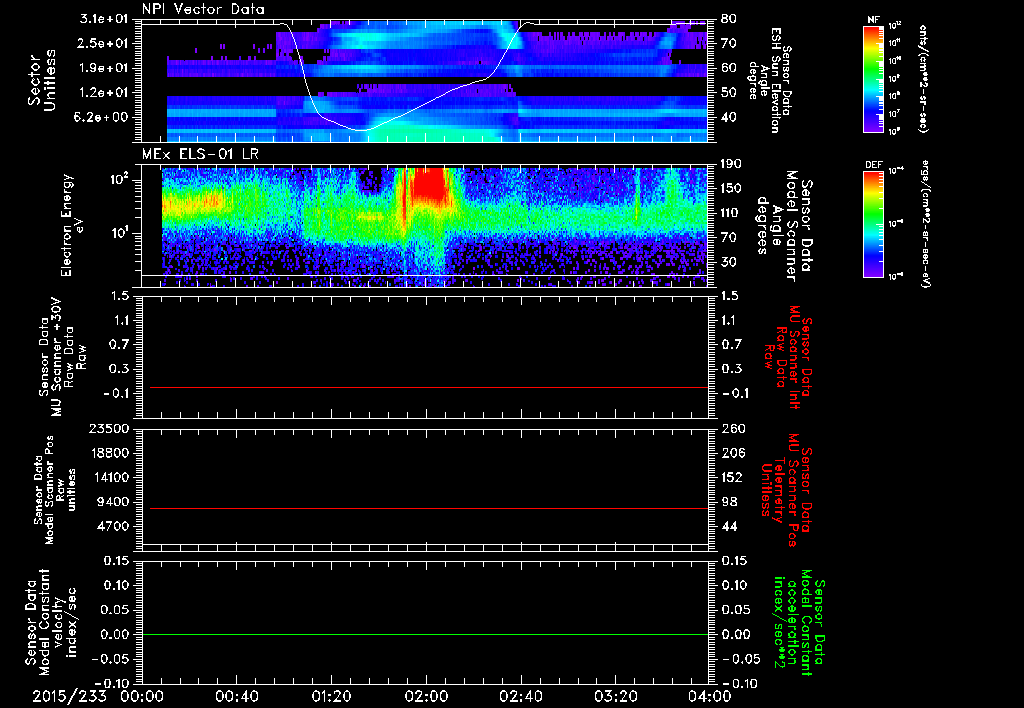
Task: Click the '00:40' time axis label
Action: (236, 696)
